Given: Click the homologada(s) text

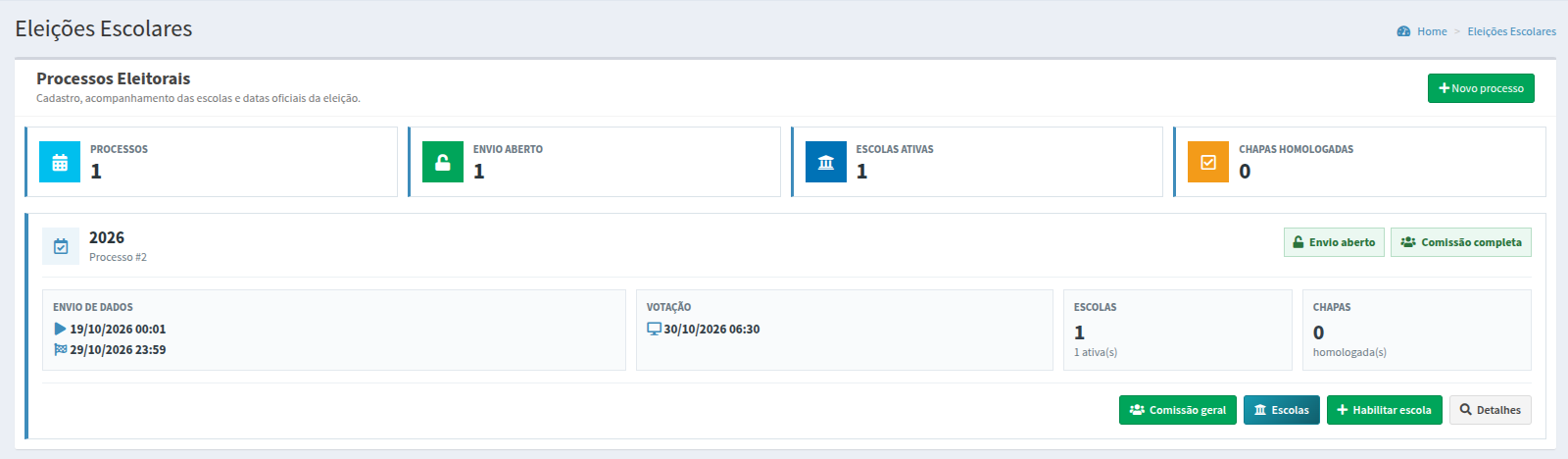Looking at the screenshot, I should [1349, 352].
